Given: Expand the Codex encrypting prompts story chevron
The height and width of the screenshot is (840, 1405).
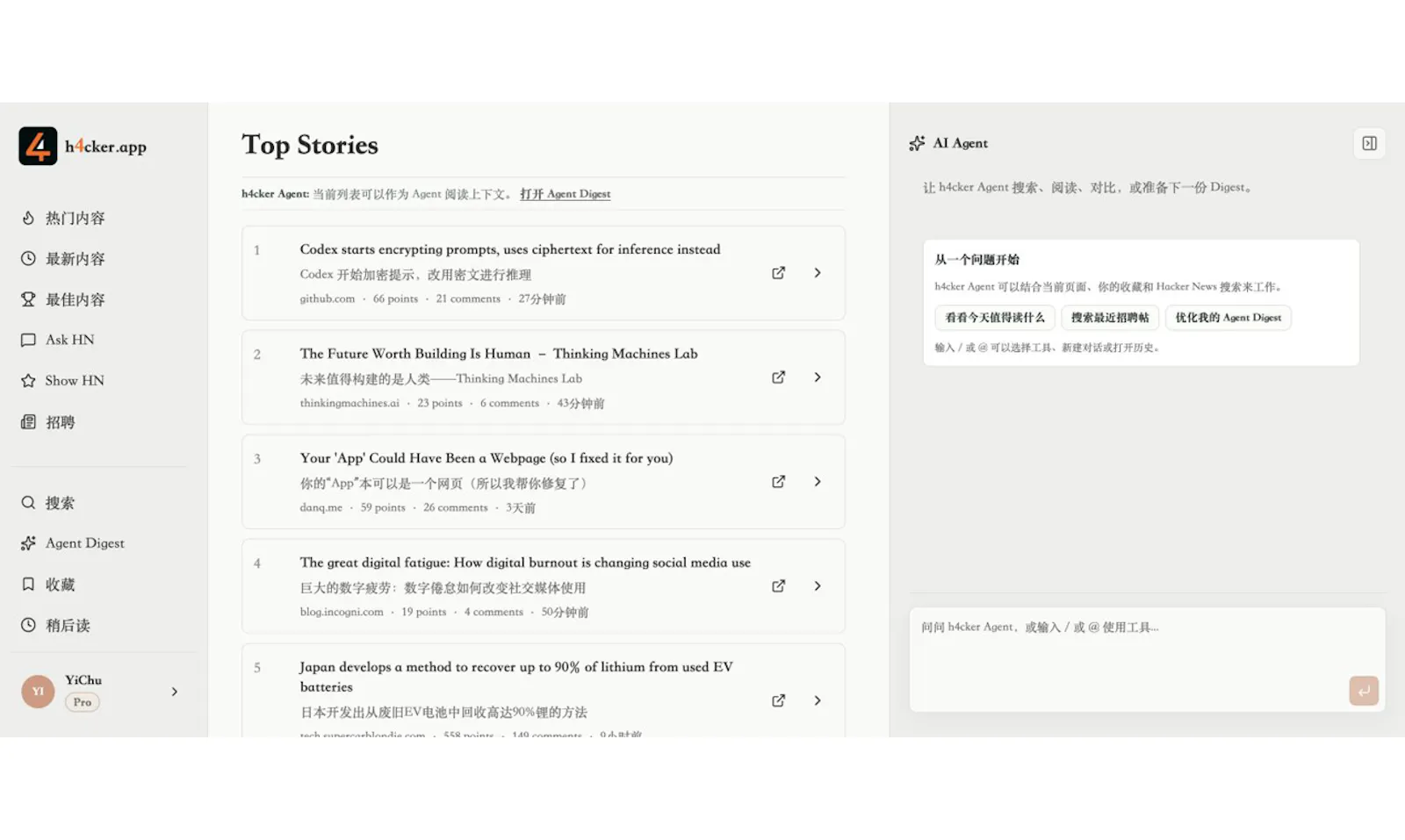Looking at the screenshot, I should (x=818, y=273).
